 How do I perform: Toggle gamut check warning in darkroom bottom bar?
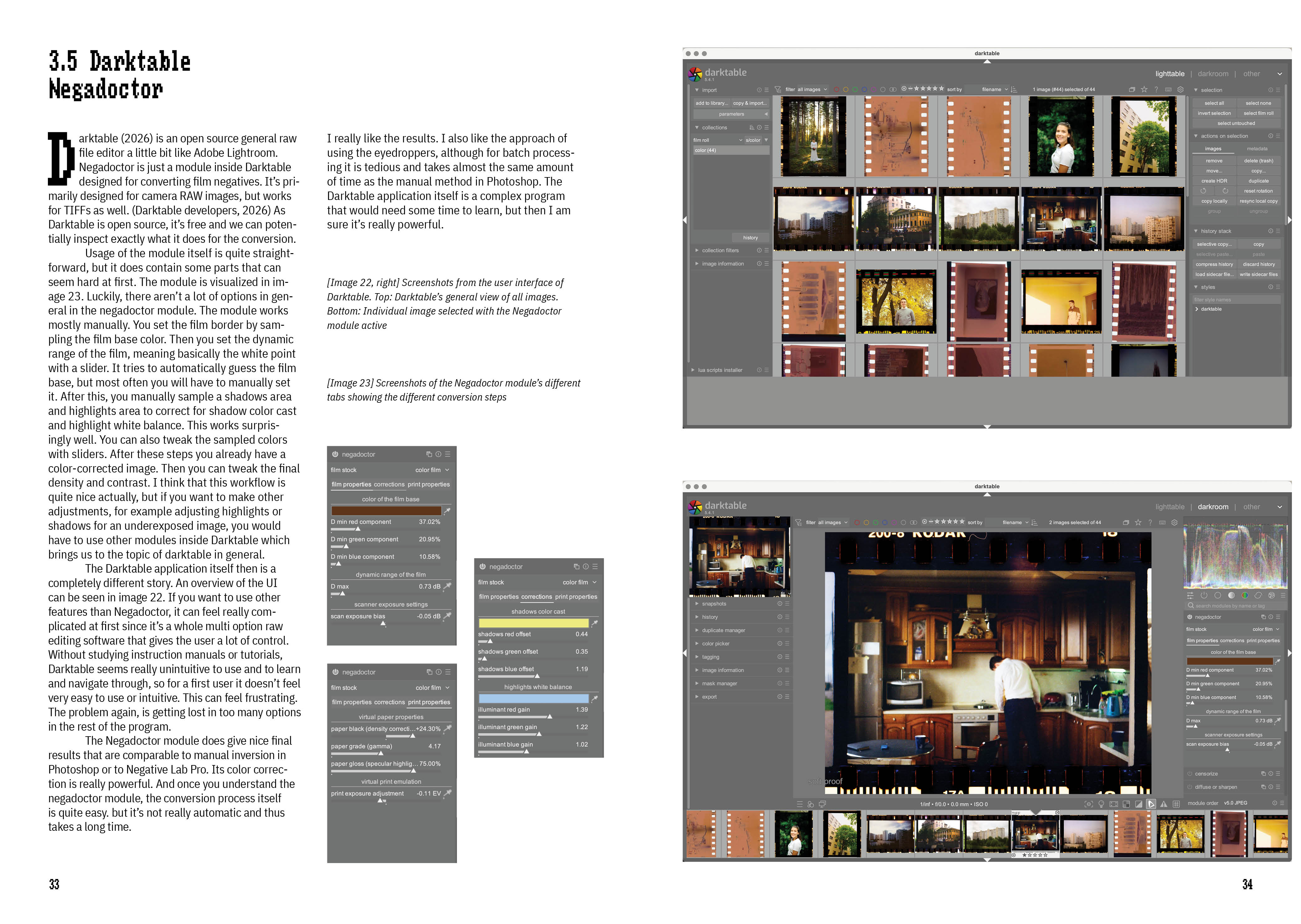(x=1164, y=804)
